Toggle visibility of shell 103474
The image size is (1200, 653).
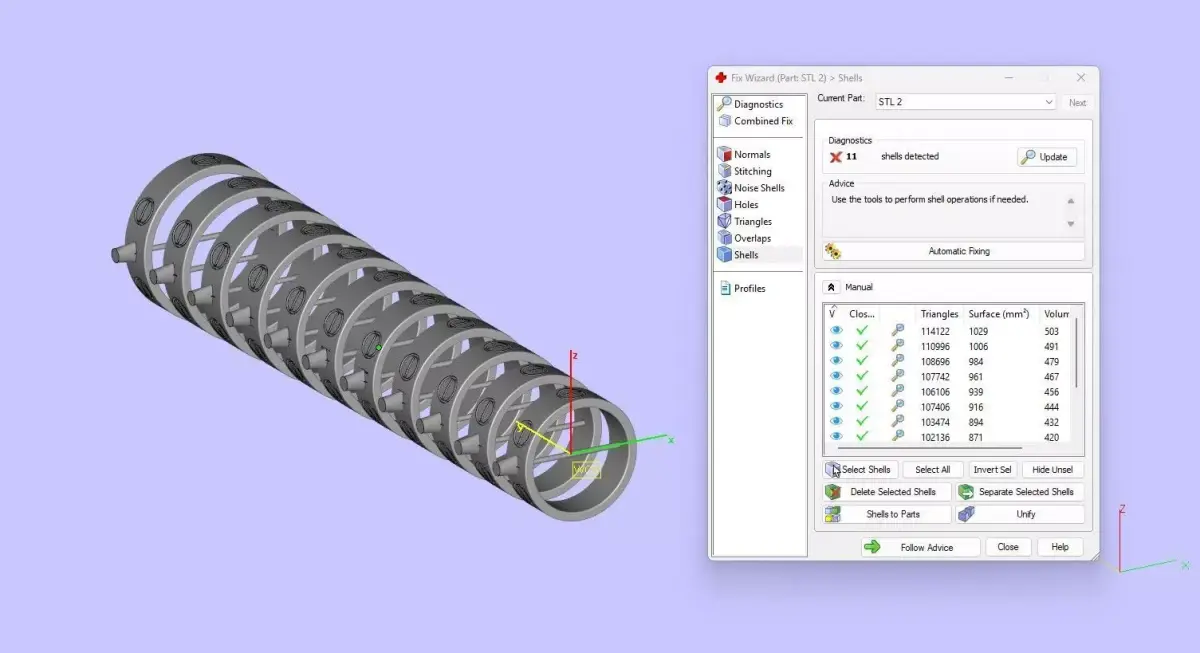[x=836, y=422]
